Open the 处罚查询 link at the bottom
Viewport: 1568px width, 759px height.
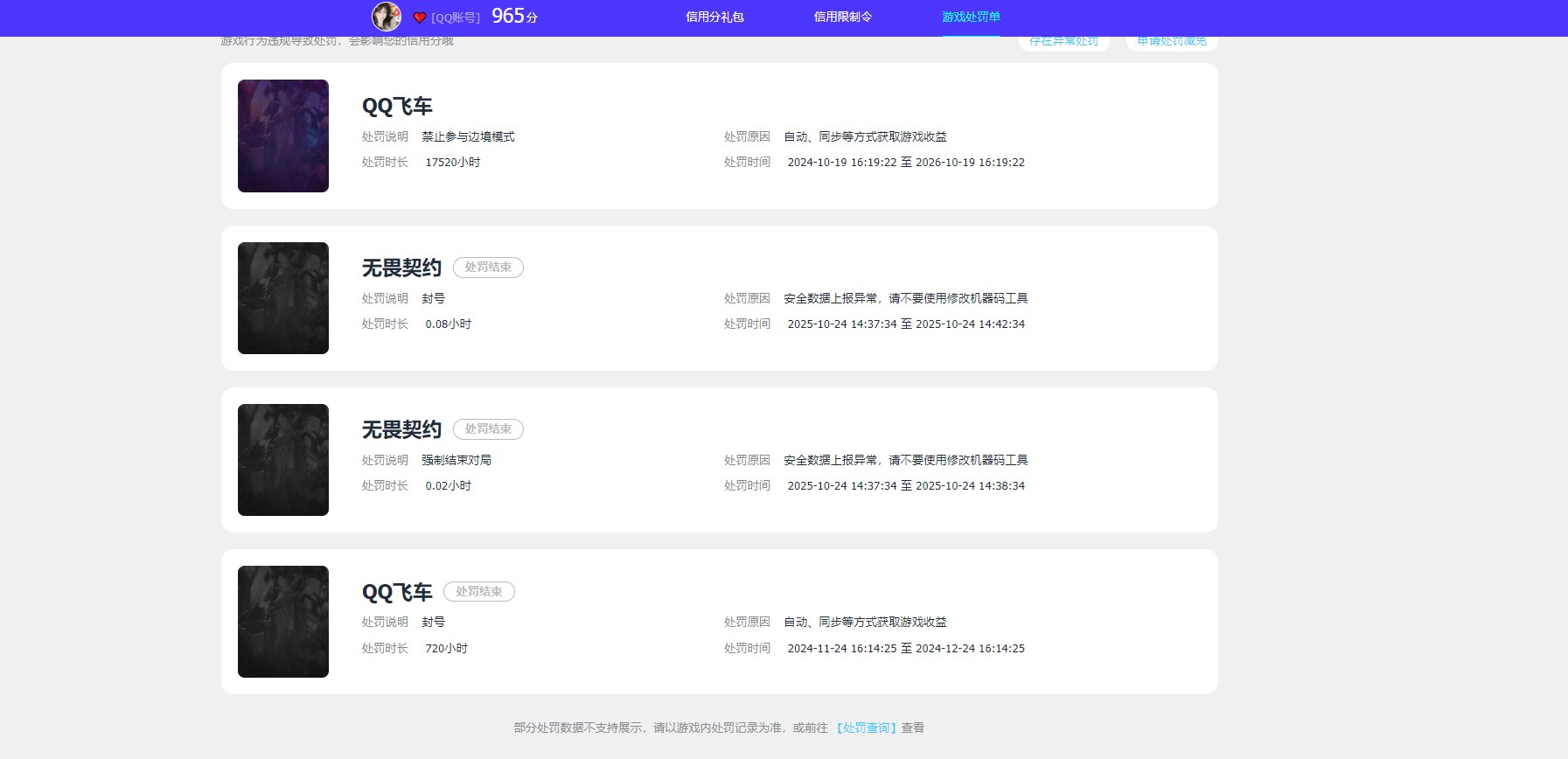867,728
